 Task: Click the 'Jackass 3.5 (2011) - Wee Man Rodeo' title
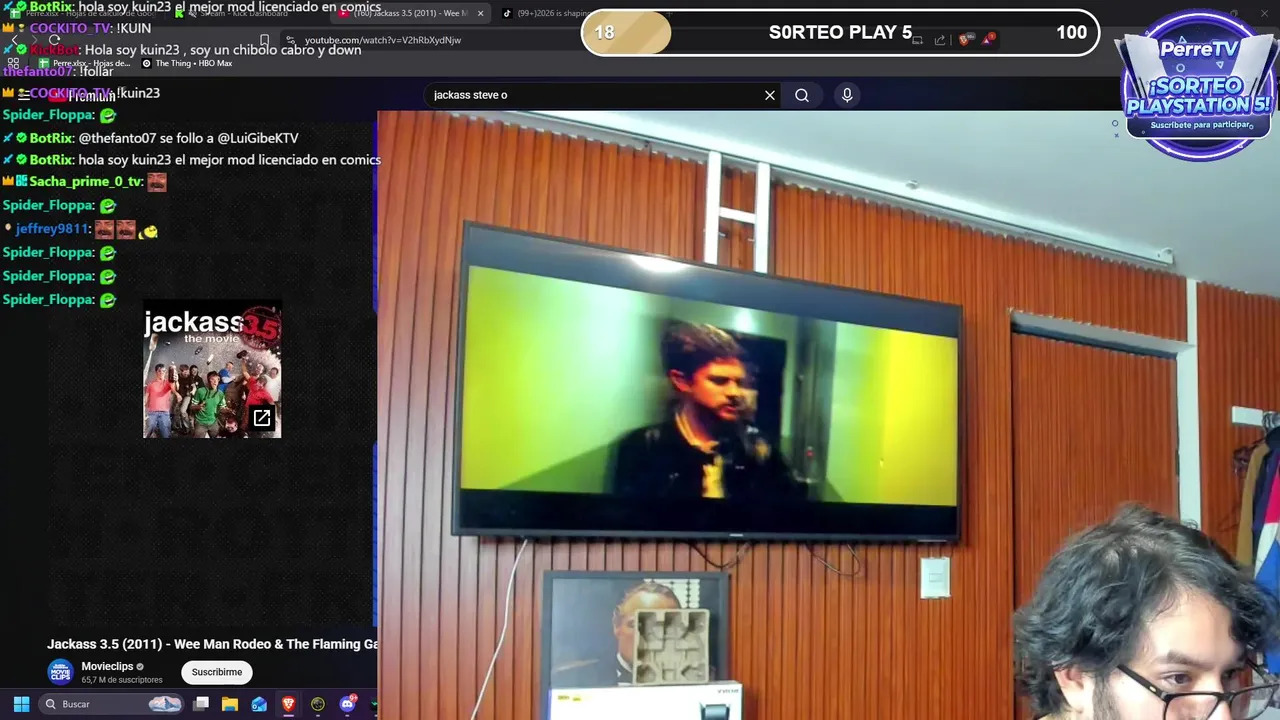pyautogui.click(x=212, y=644)
